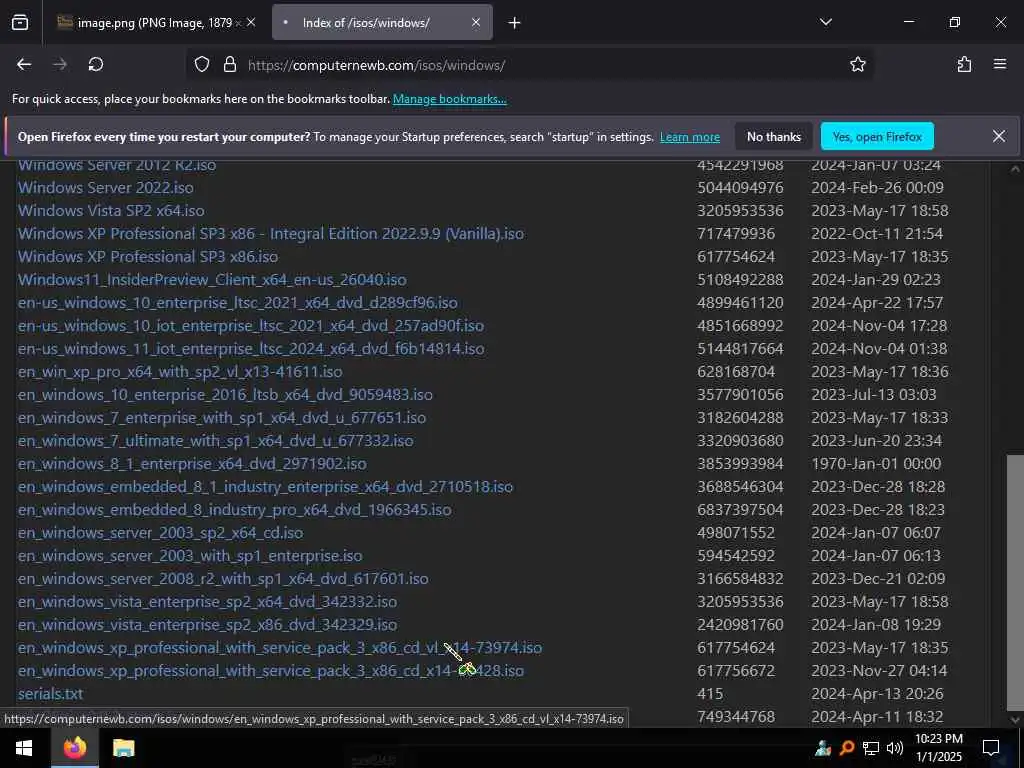Click the Firefox taskbar icon

(x=74, y=748)
